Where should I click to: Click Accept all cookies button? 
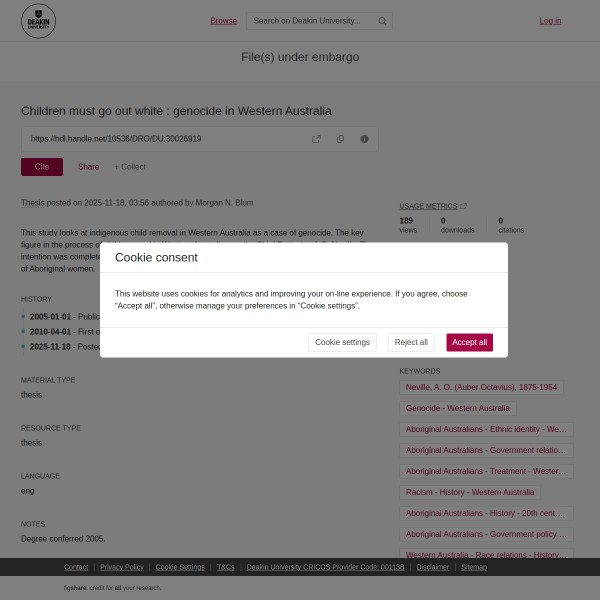[x=470, y=342]
